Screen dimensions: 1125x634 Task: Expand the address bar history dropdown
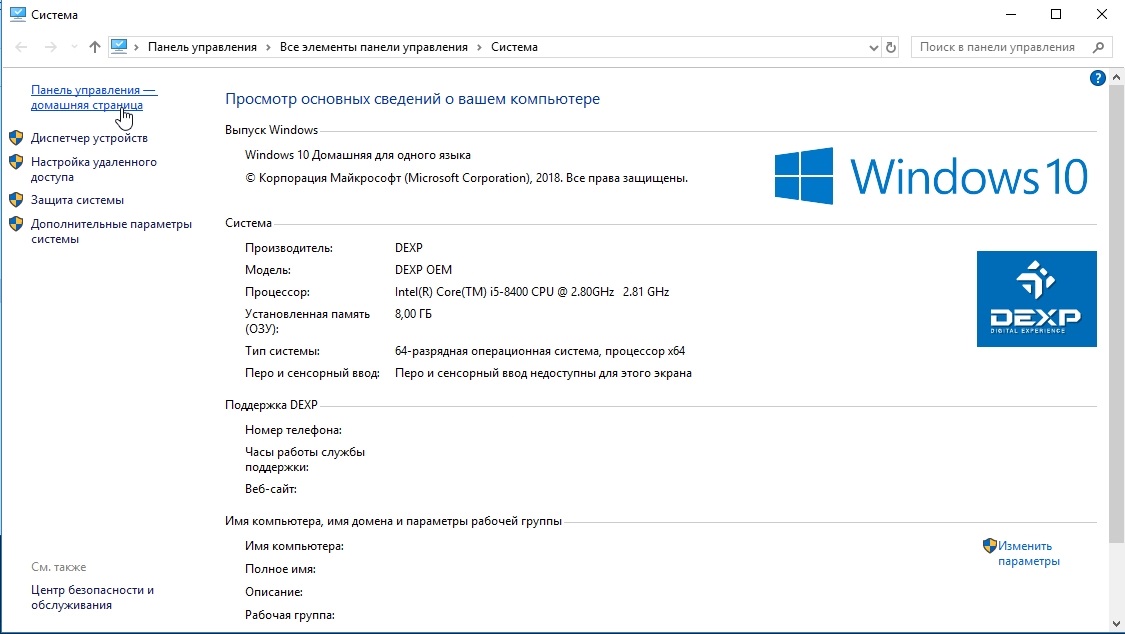pos(873,47)
